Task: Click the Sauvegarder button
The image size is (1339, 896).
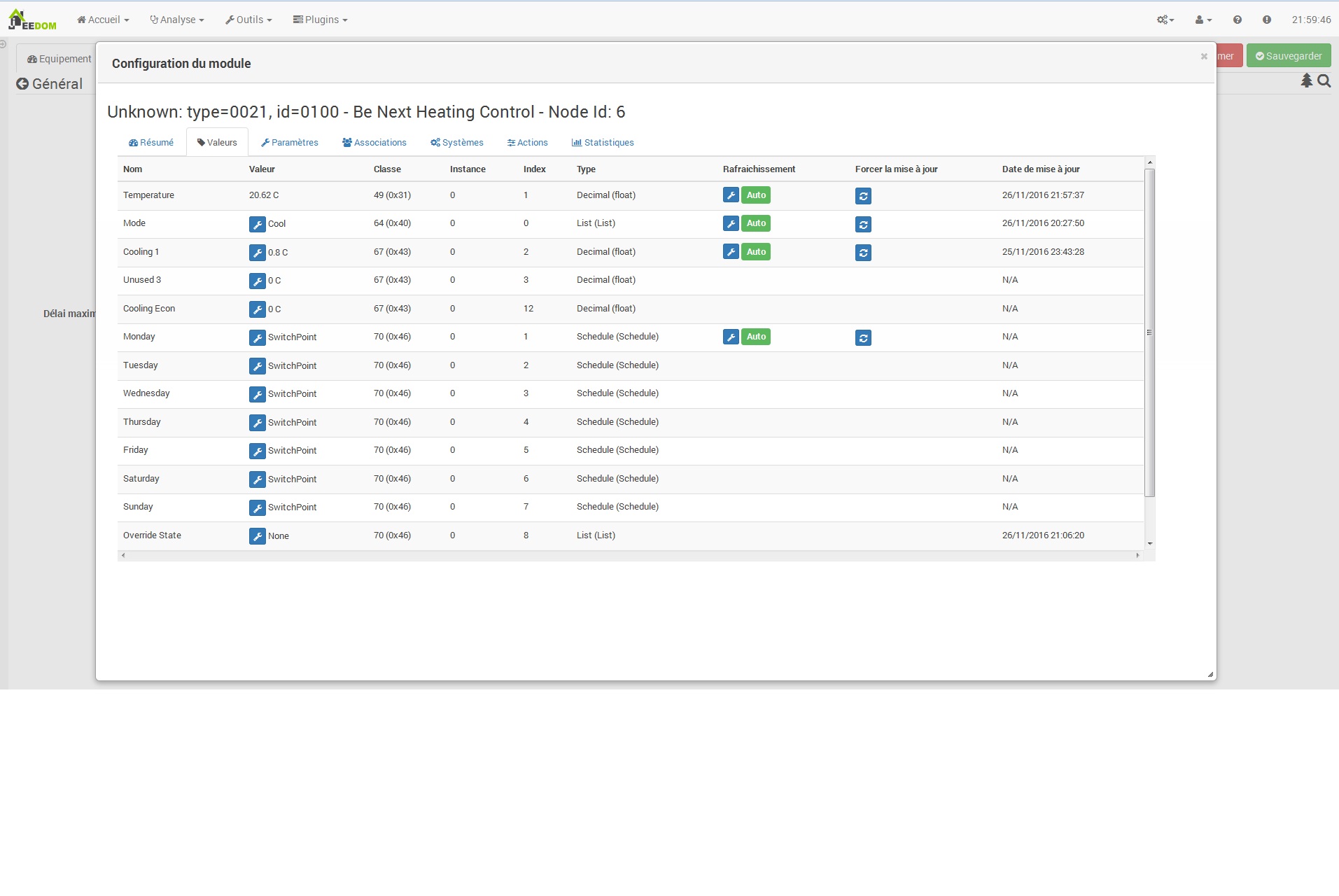Action: pos(1289,56)
